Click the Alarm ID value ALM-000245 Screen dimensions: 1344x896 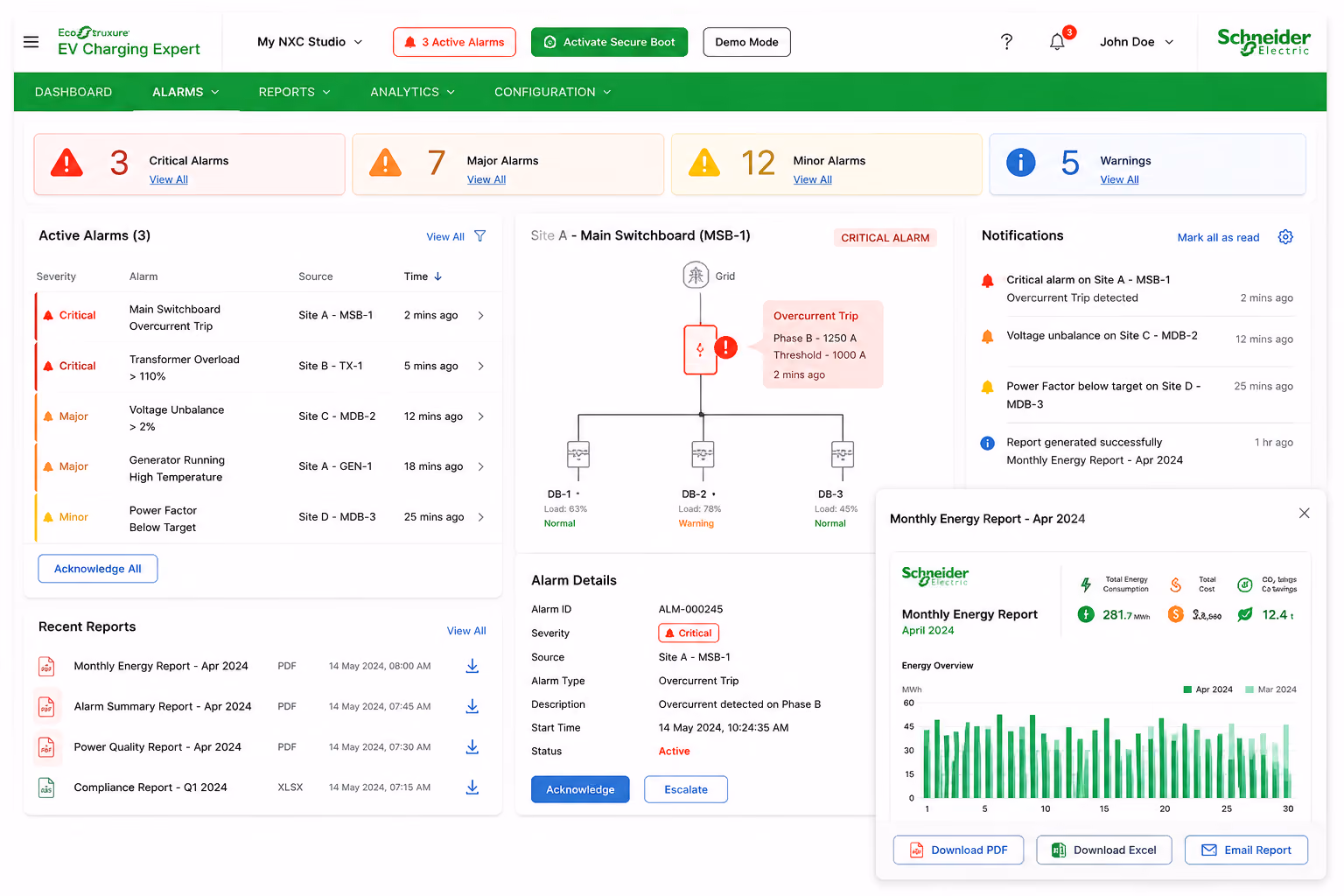pyautogui.click(x=690, y=610)
